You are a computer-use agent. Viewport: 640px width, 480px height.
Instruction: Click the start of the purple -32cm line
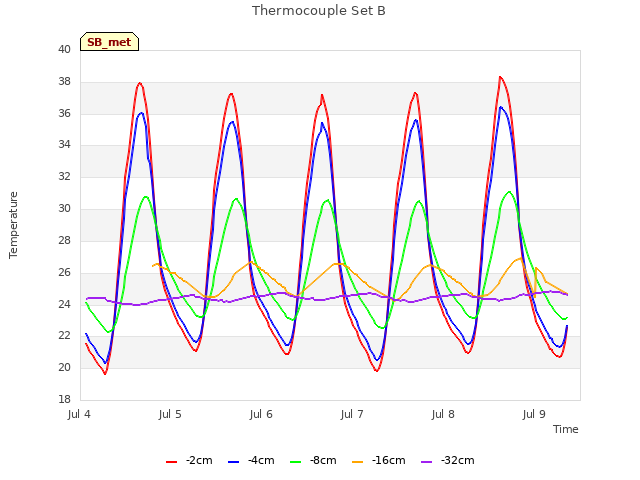pyautogui.click(x=86, y=298)
